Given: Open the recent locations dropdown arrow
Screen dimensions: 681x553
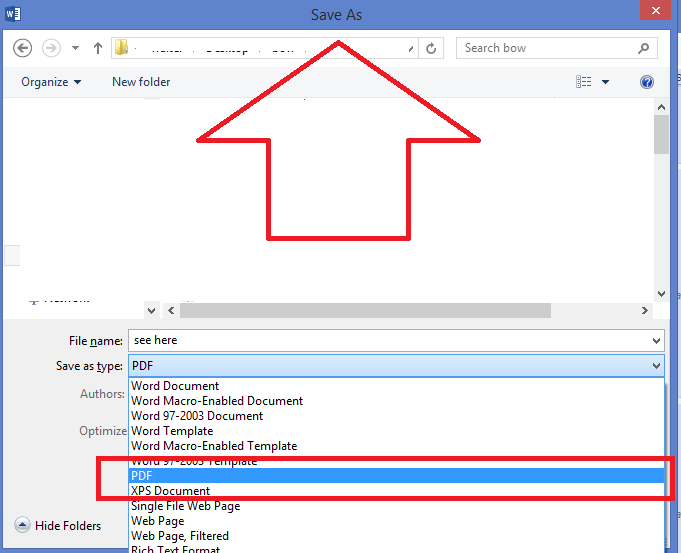Looking at the screenshot, I should tap(76, 48).
